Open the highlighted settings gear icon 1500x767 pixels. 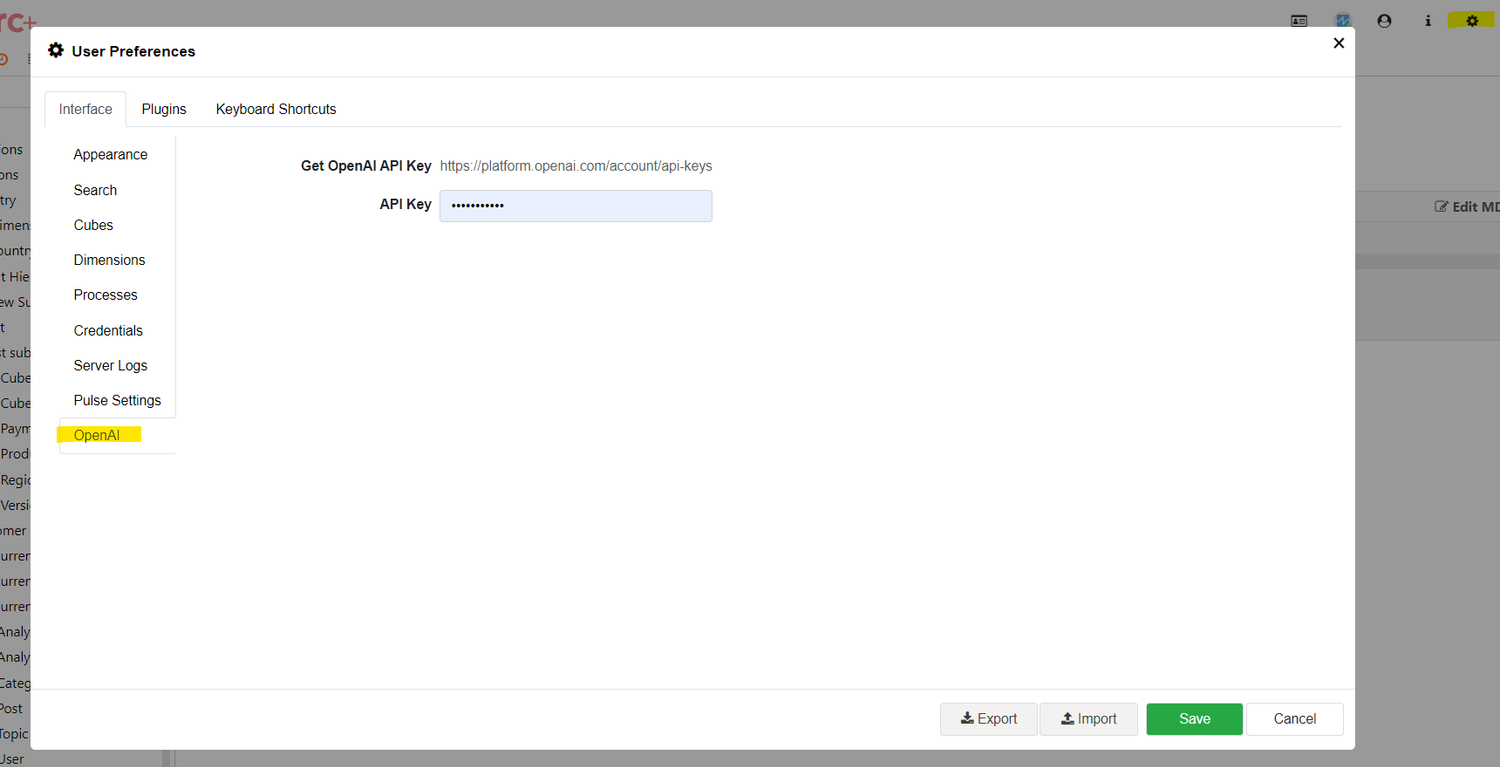pyautogui.click(x=1471, y=20)
